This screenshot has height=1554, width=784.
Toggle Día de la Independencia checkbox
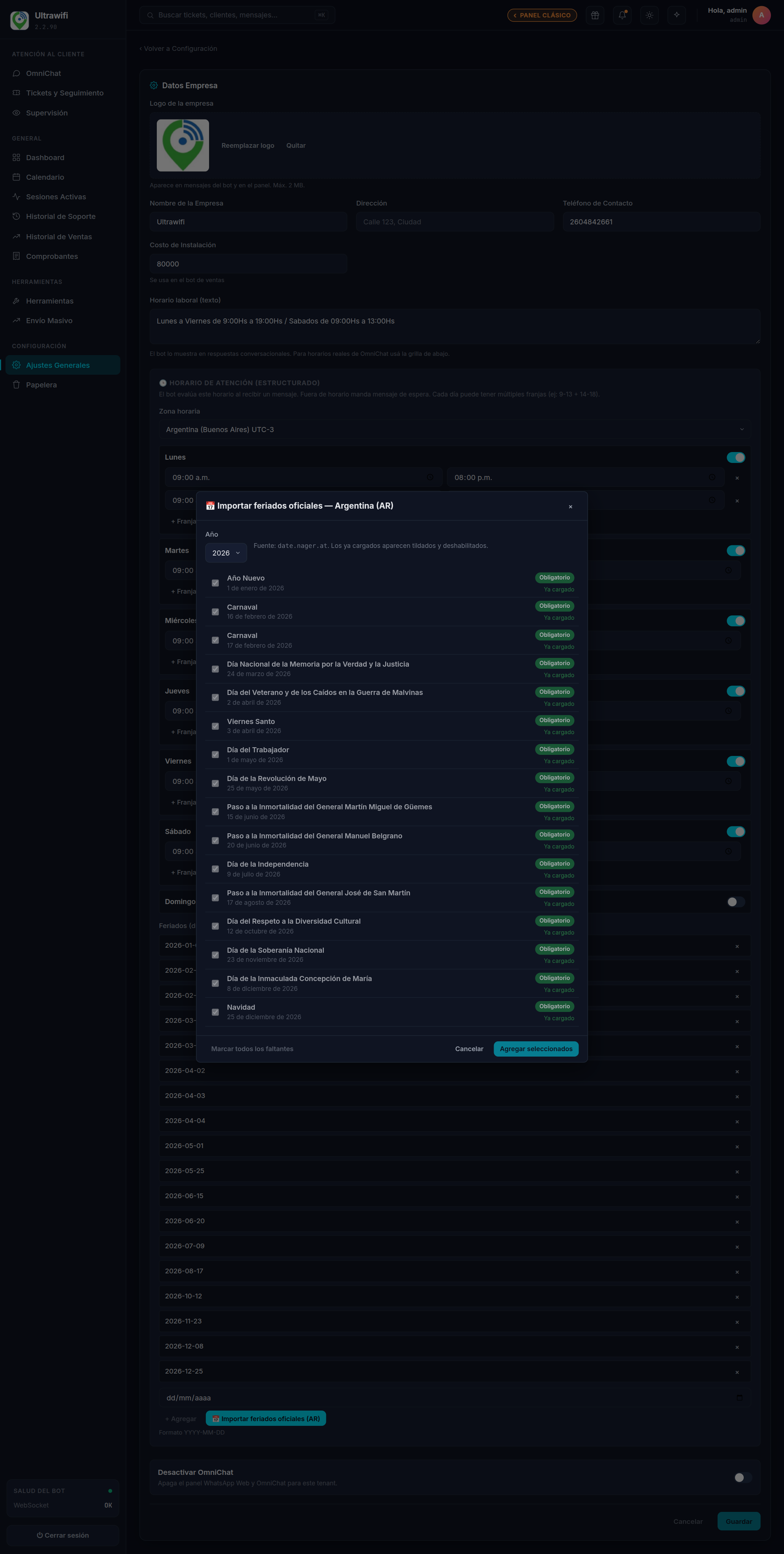[x=215, y=869]
